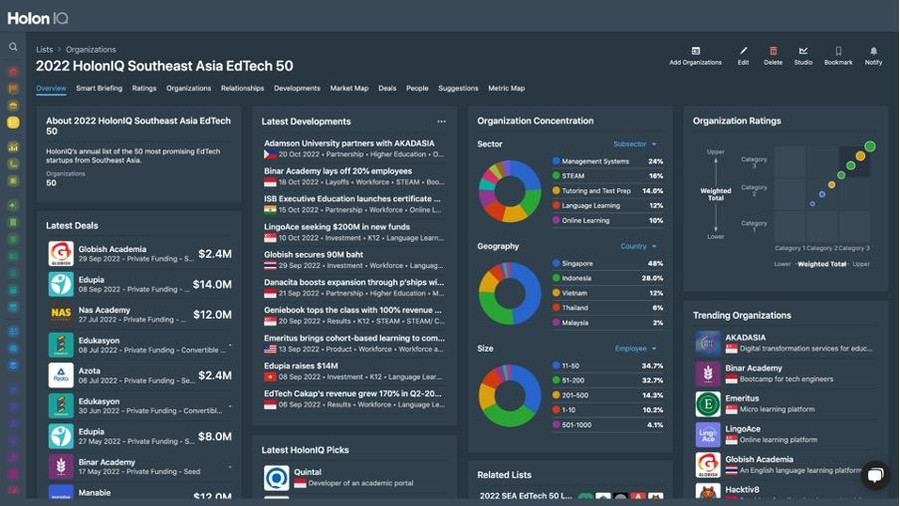Expand the Size Employee dropdown
The width and height of the screenshot is (900, 506).
[x=635, y=349]
